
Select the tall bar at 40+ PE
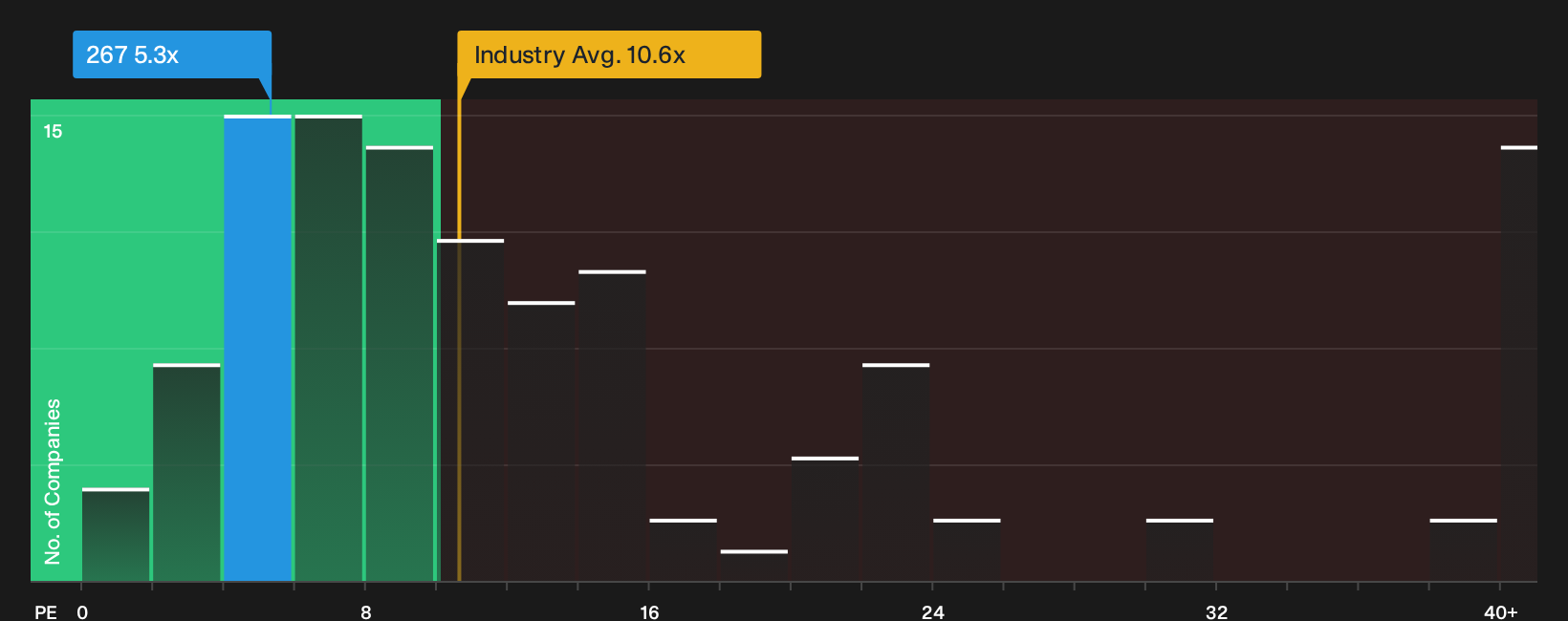(1519, 363)
